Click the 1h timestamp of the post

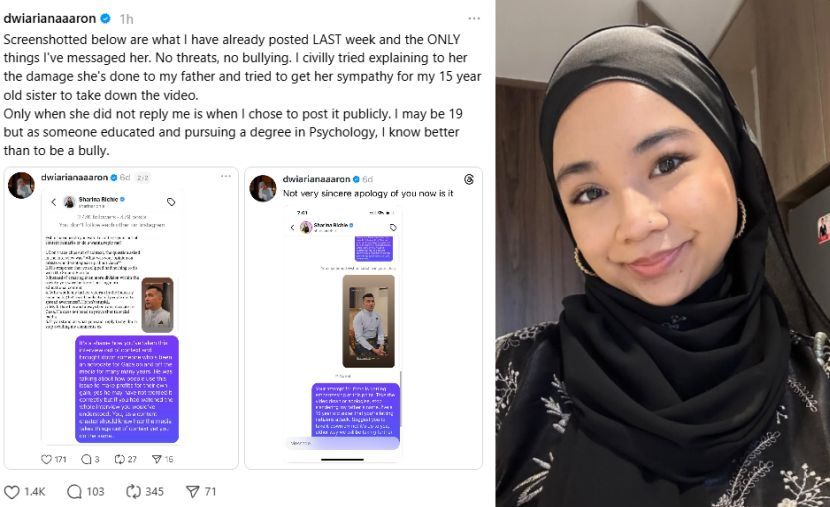[x=127, y=19]
